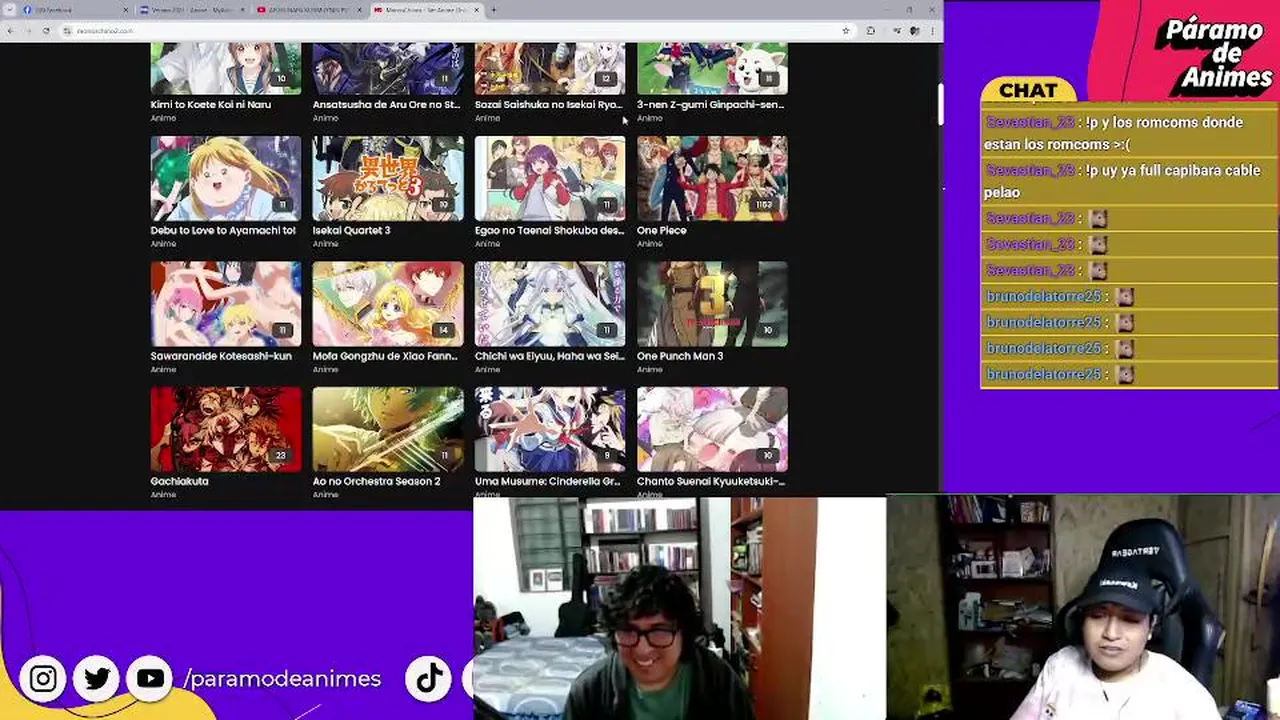Click the YouTube icon in the overlay
Image resolution: width=1280 pixels, height=720 pixels.
(x=151, y=679)
